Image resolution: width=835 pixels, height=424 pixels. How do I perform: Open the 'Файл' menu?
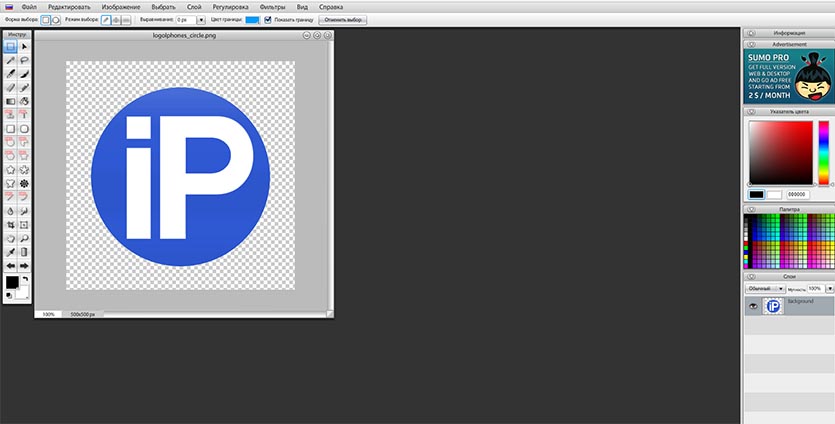point(29,7)
